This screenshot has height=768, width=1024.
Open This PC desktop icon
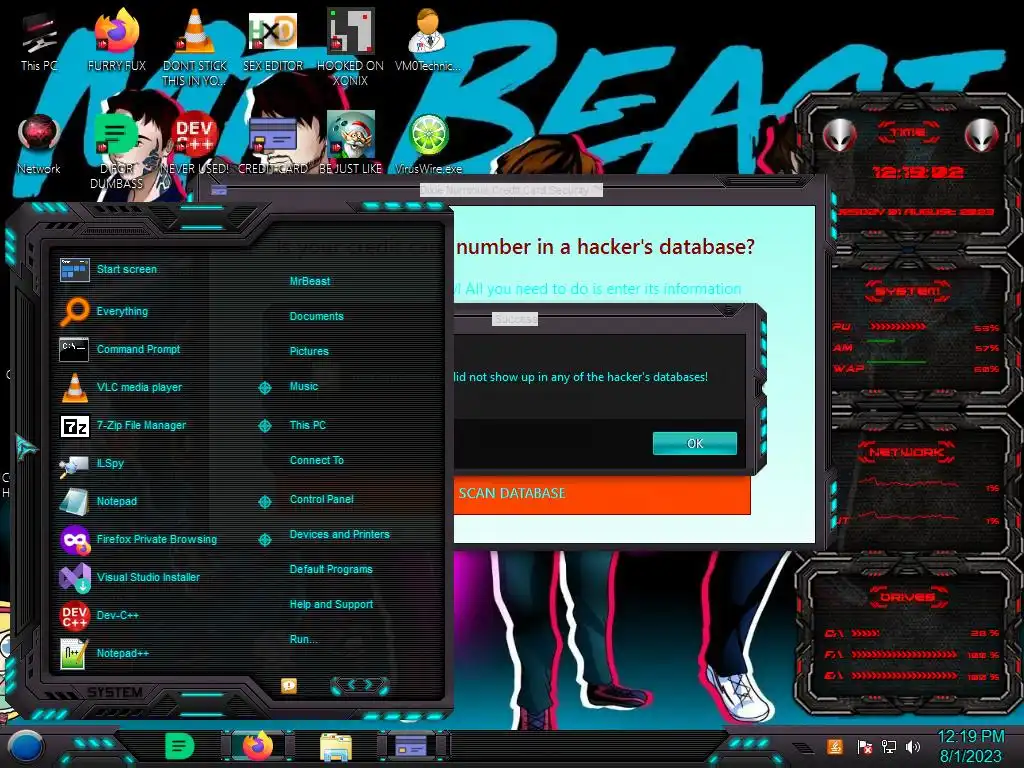pyautogui.click(x=39, y=40)
